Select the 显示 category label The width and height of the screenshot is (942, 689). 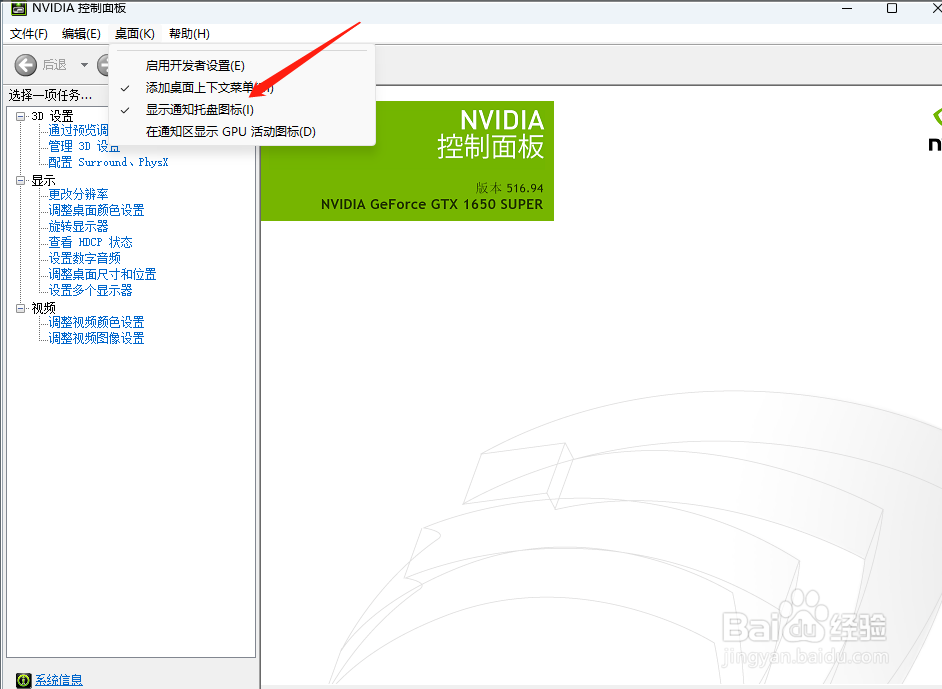tap(43, 180)
